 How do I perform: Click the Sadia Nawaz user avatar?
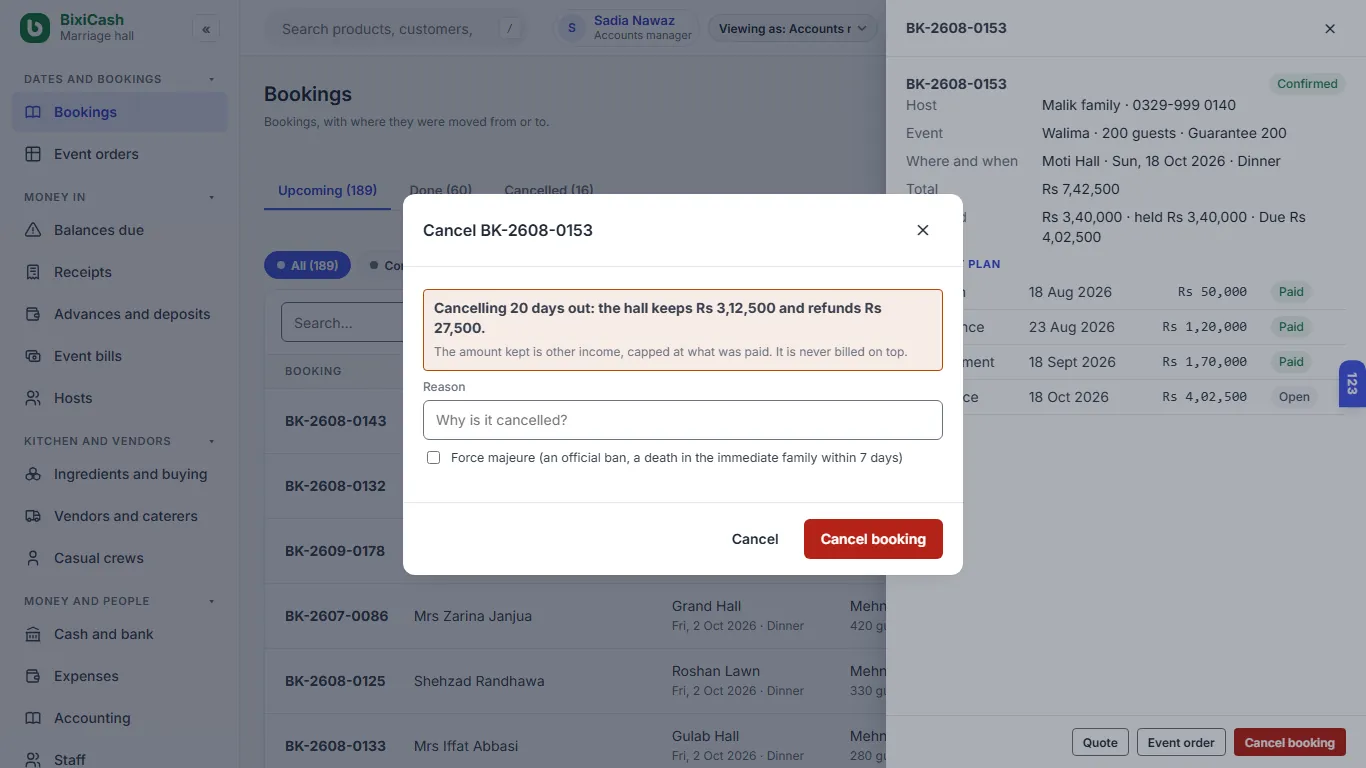coord(572,28)
